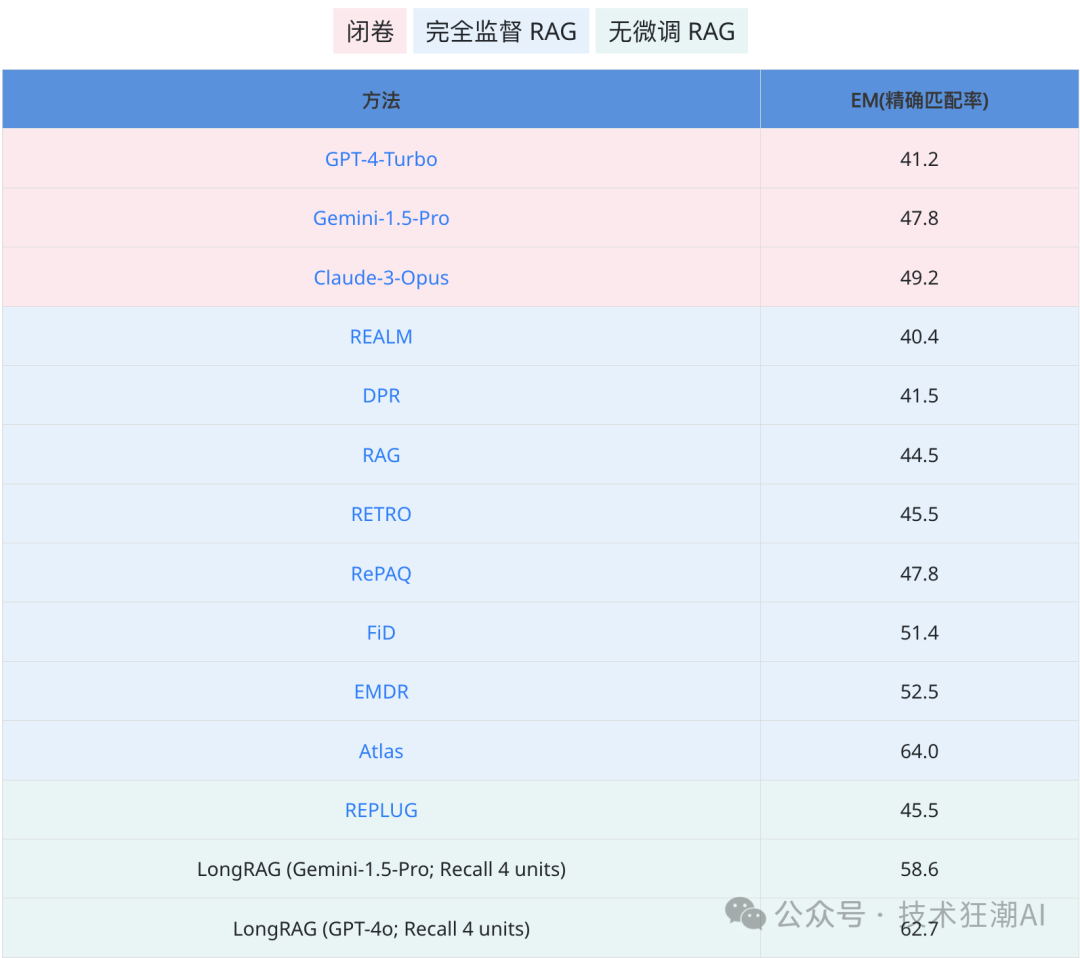Open the GPT-4-Turbo link
This screenshot has width=1080, height=958.
(x=381, y=159)
